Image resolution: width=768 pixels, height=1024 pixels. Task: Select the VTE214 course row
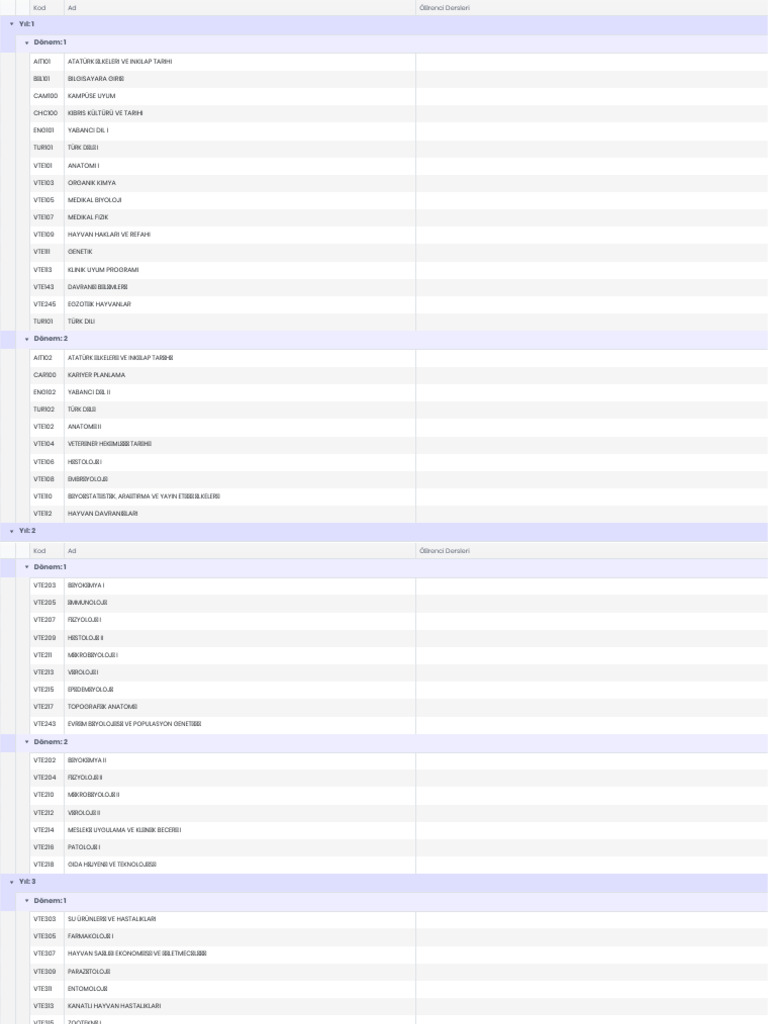(x=398, y=830)
